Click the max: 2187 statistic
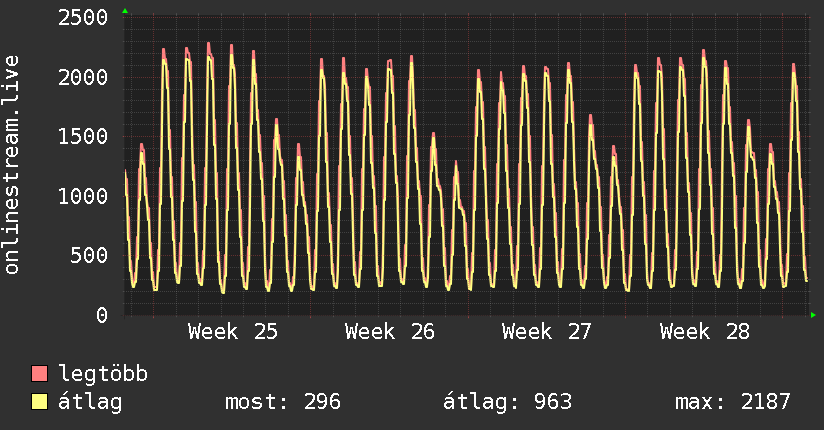The height and width of the screenshot is (430, 824). click(733, 402)
